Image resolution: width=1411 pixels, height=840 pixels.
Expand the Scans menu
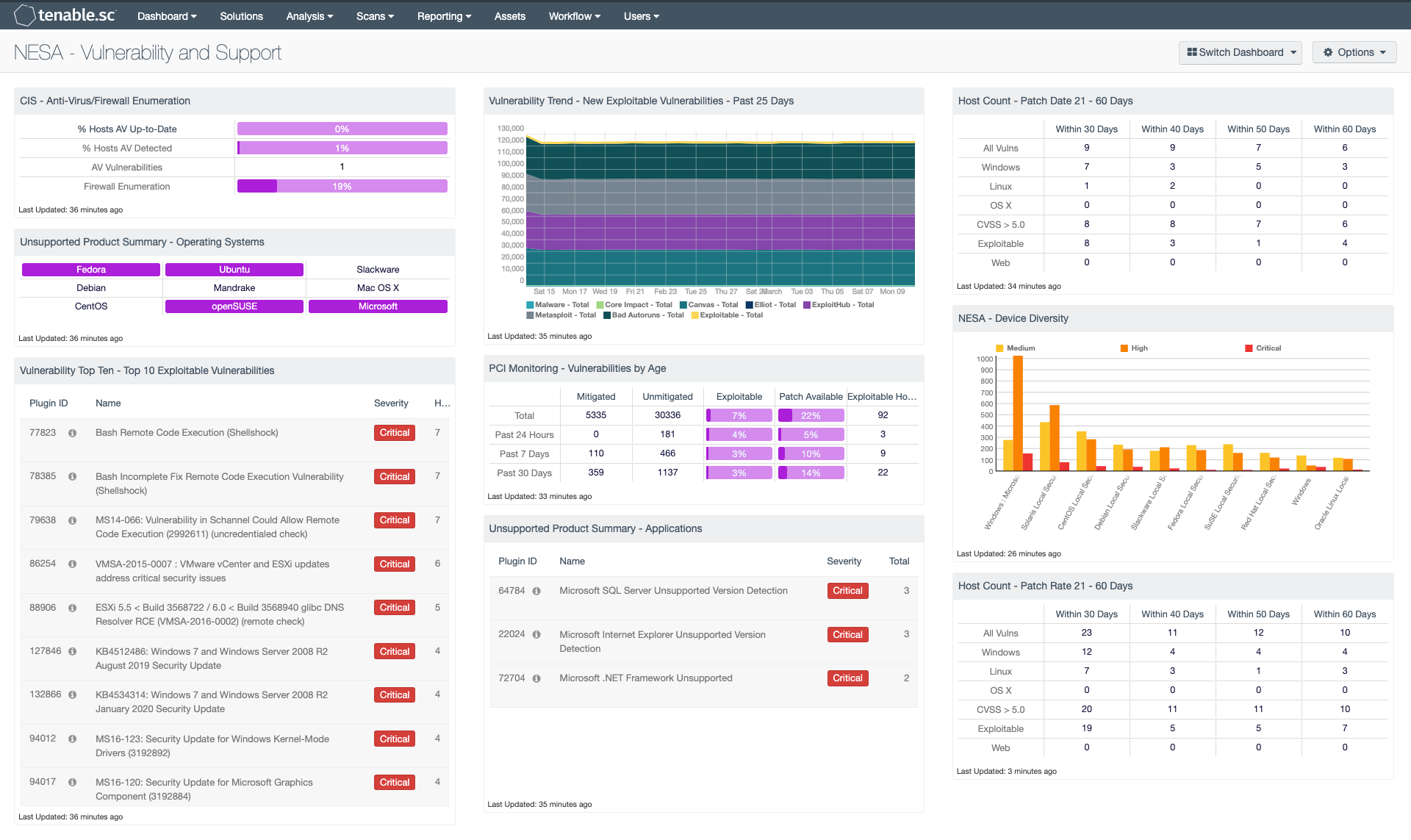[375, 16]
